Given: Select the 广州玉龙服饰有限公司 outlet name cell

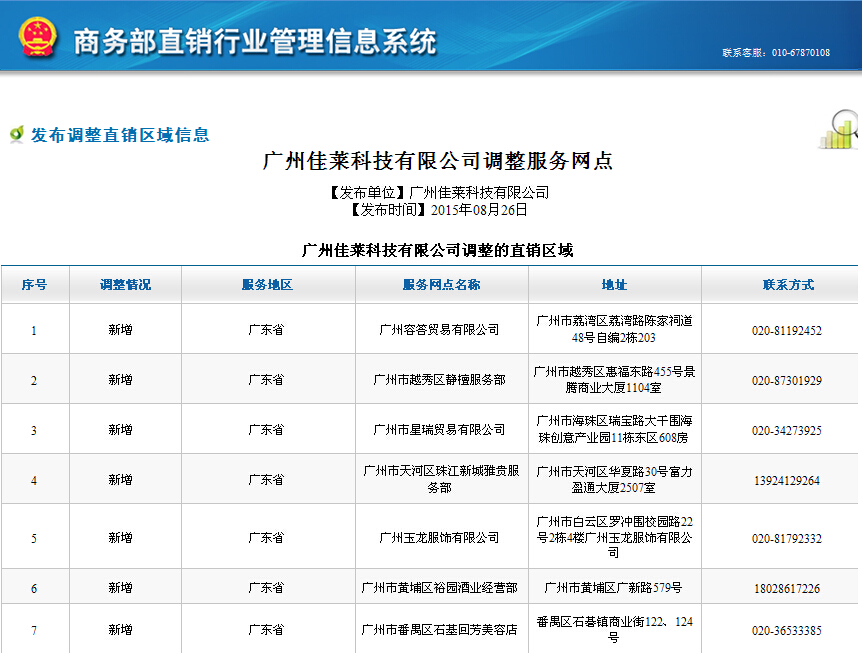Looking at the screenshot, I should point(440,538).
